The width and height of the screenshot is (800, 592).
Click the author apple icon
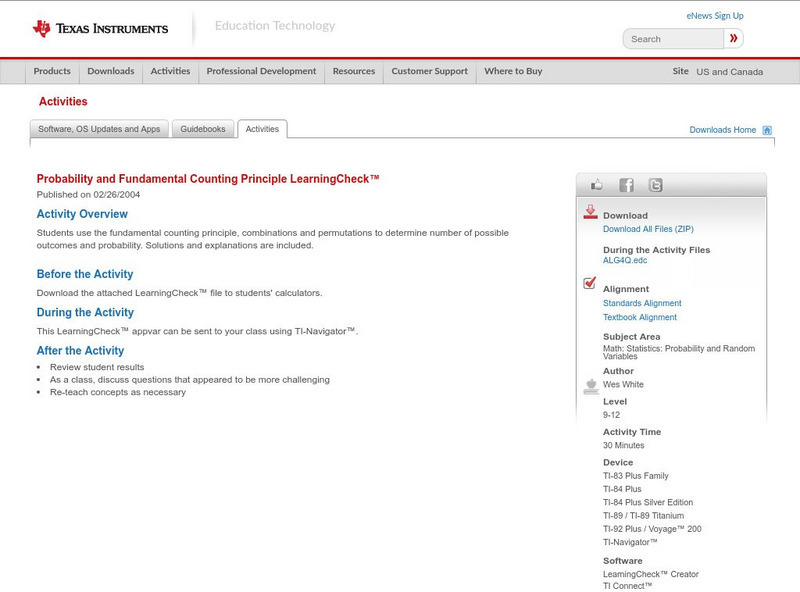(591, 386)
